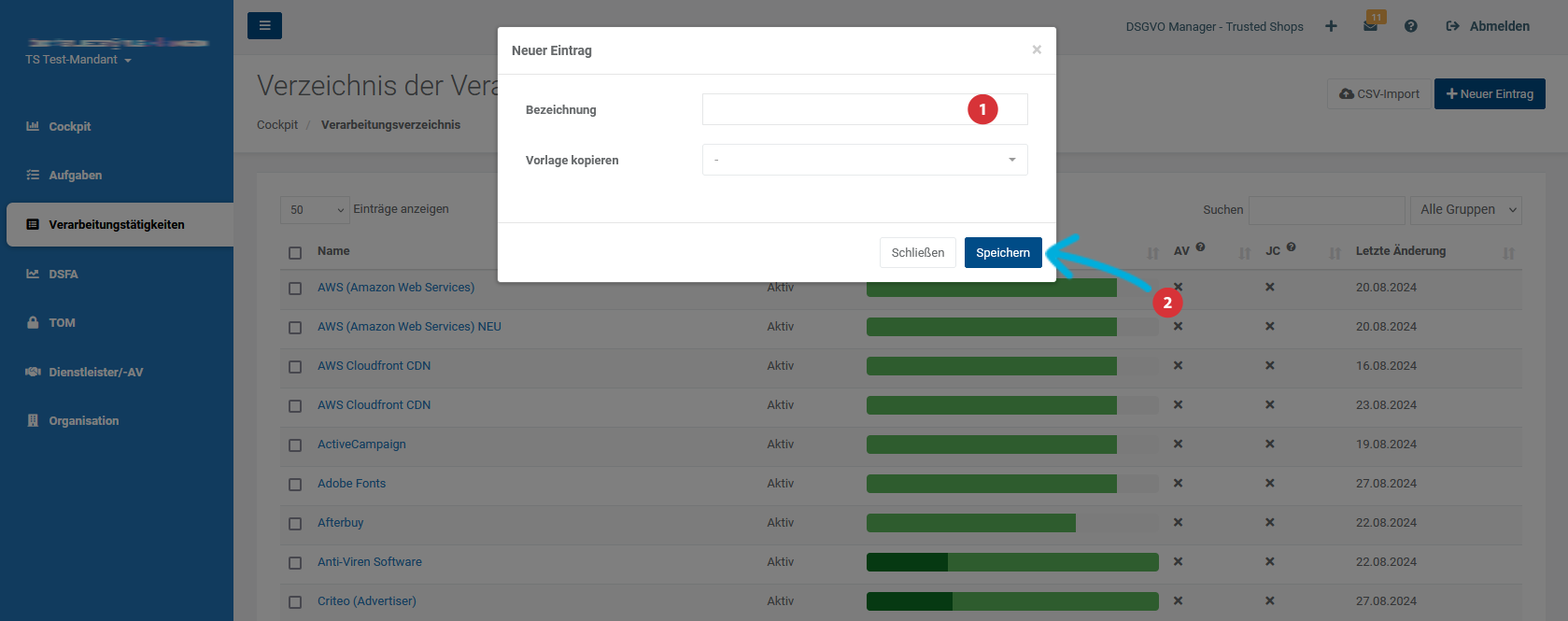The height and width of the screenshot is (621, 1568).
Task: Click AV X mark in Criteo row
Action: click(1179, 600)
